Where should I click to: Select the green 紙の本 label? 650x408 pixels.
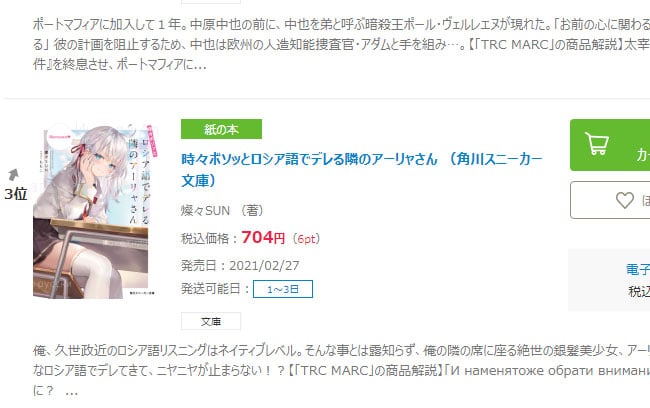point(221,129)
